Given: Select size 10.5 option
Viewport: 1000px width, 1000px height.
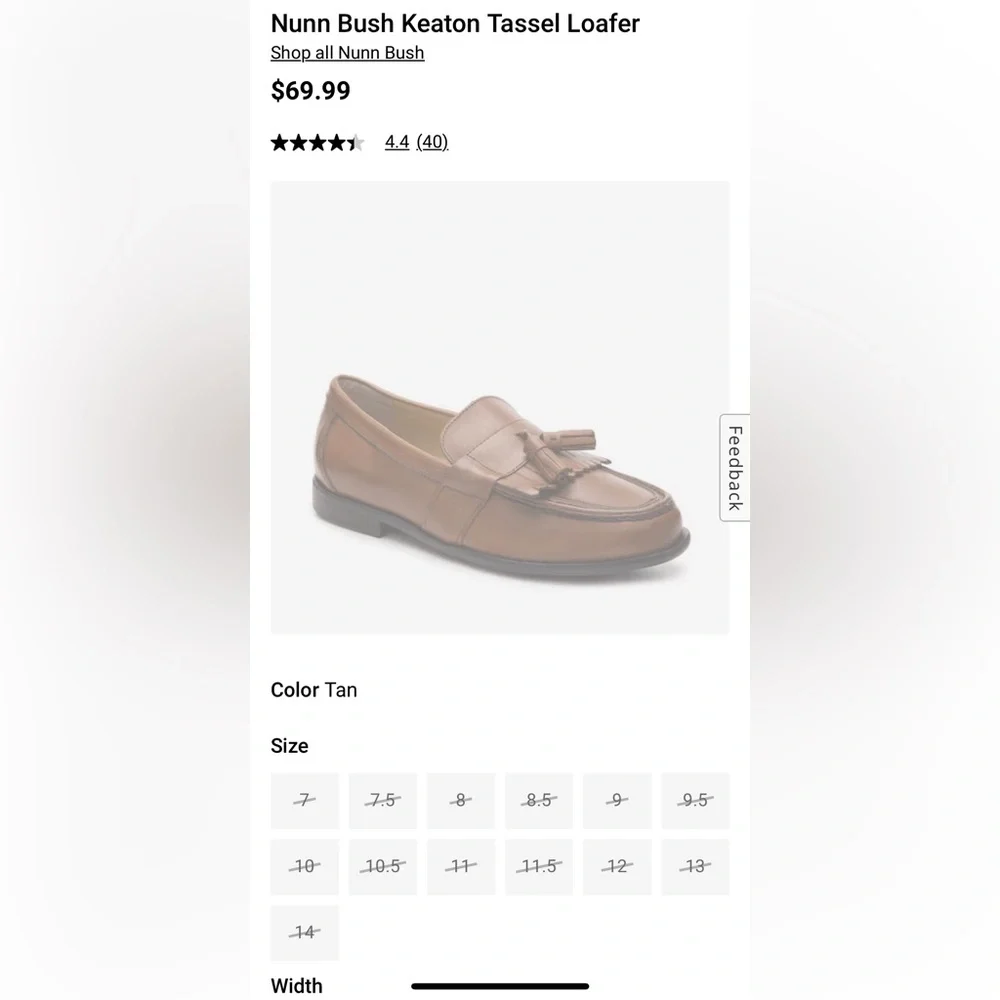Looking at the screenshot, I should click(383, 867).
